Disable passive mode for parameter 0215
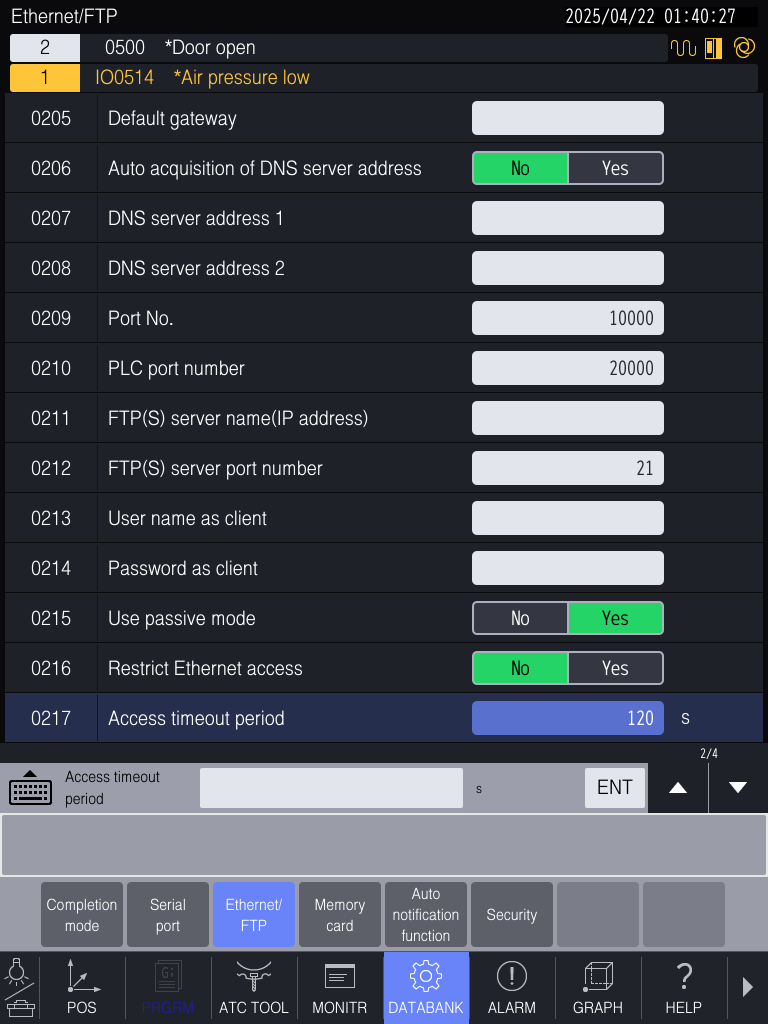 coord(520,618)
